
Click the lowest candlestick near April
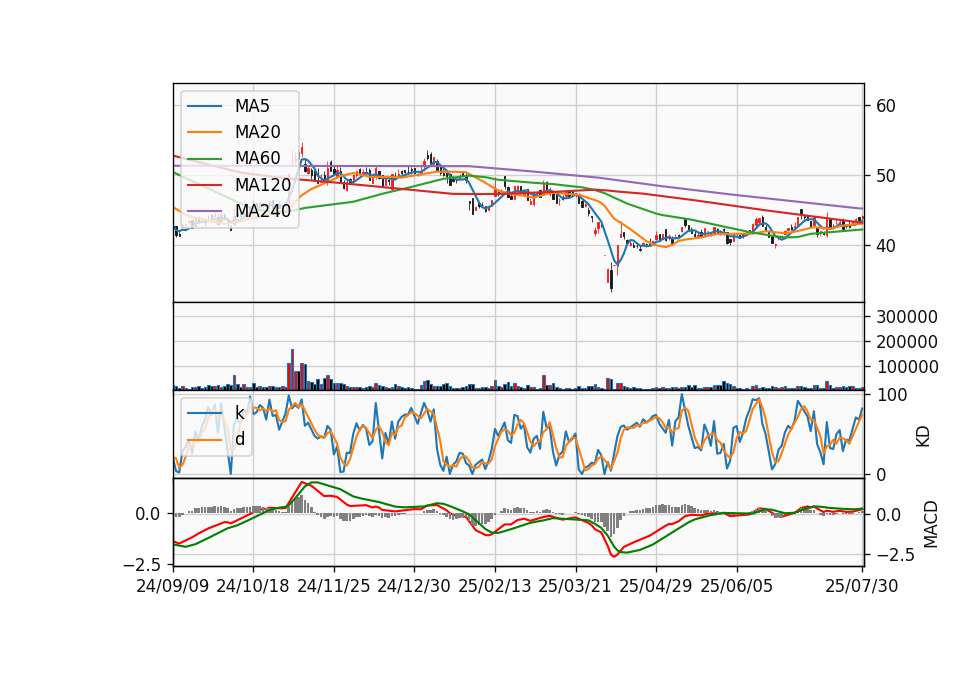point(611,277)
